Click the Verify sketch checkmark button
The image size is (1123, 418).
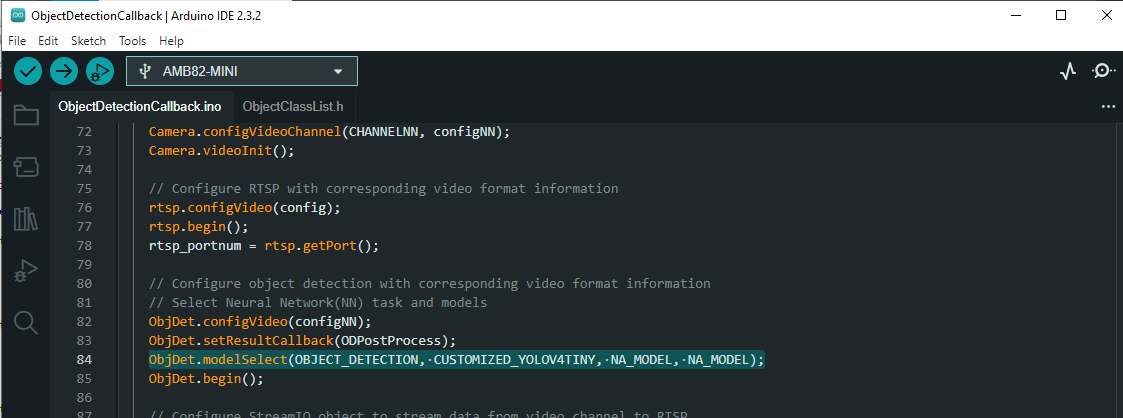(28, 71)
